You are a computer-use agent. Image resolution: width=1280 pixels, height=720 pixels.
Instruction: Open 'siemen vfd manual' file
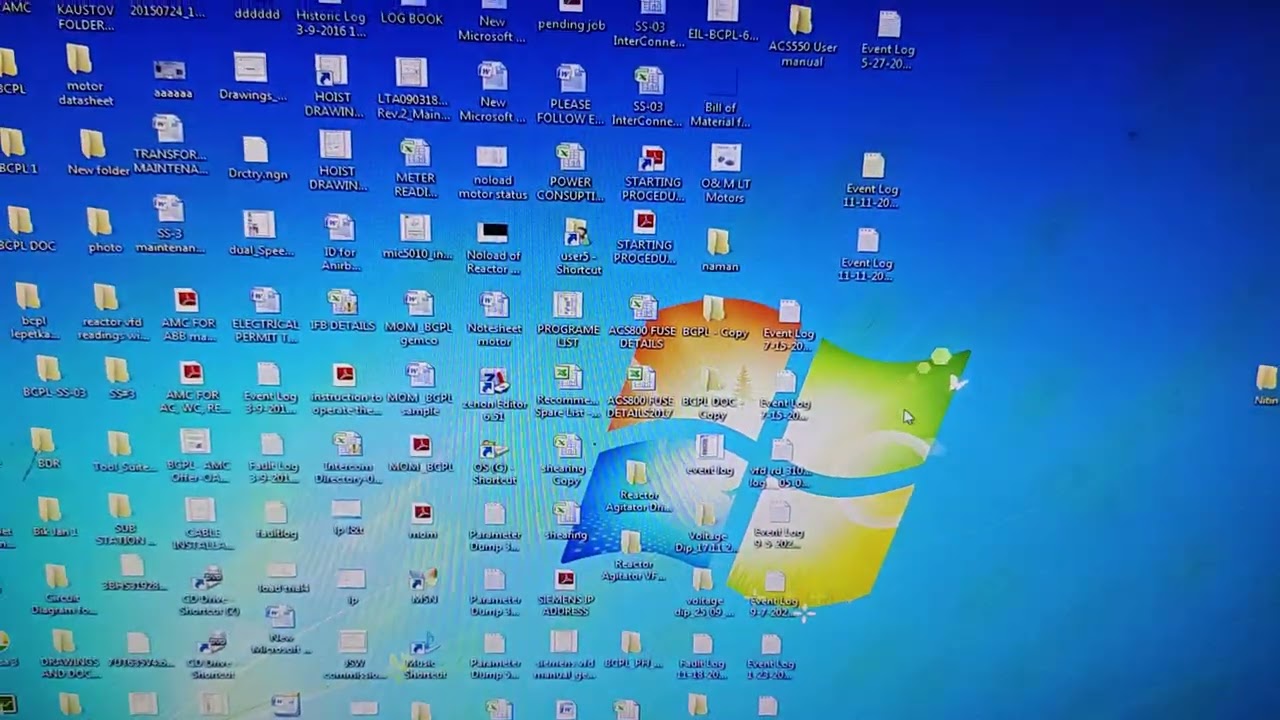(564, 656)
